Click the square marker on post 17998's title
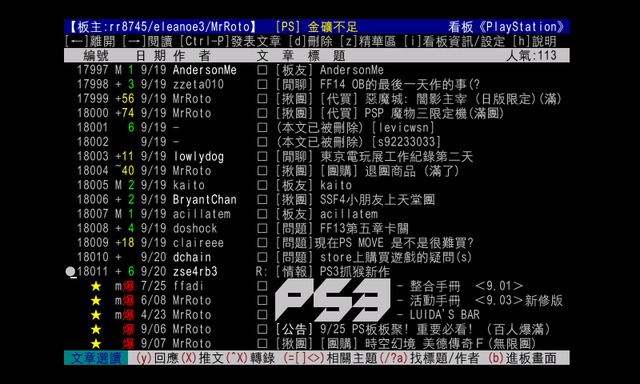The height and width of the screenshot is (384, 640). click(x=262, y=84)
